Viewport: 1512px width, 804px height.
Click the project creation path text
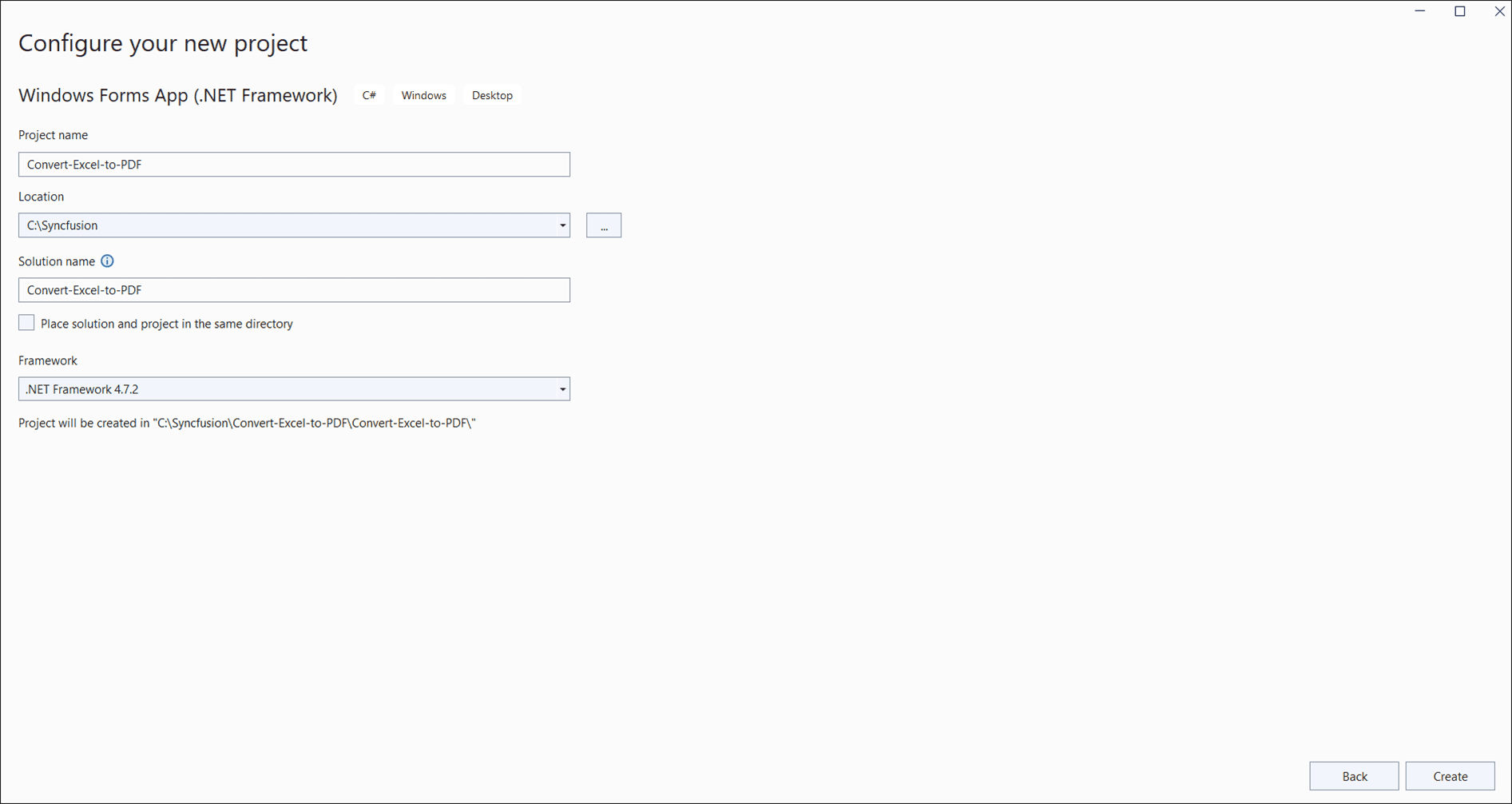click(247, 423)
